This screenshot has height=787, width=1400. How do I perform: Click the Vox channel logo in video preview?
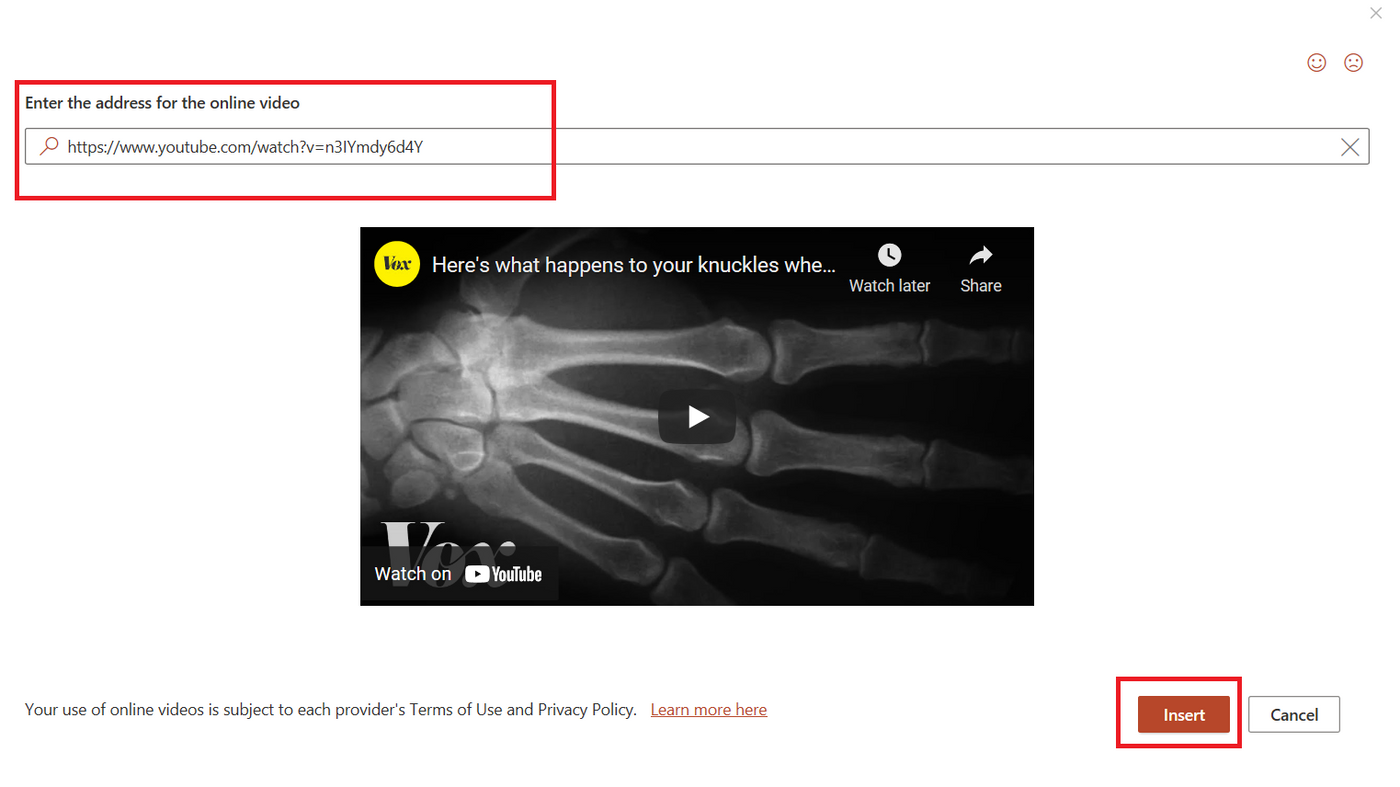pos(396,264)
